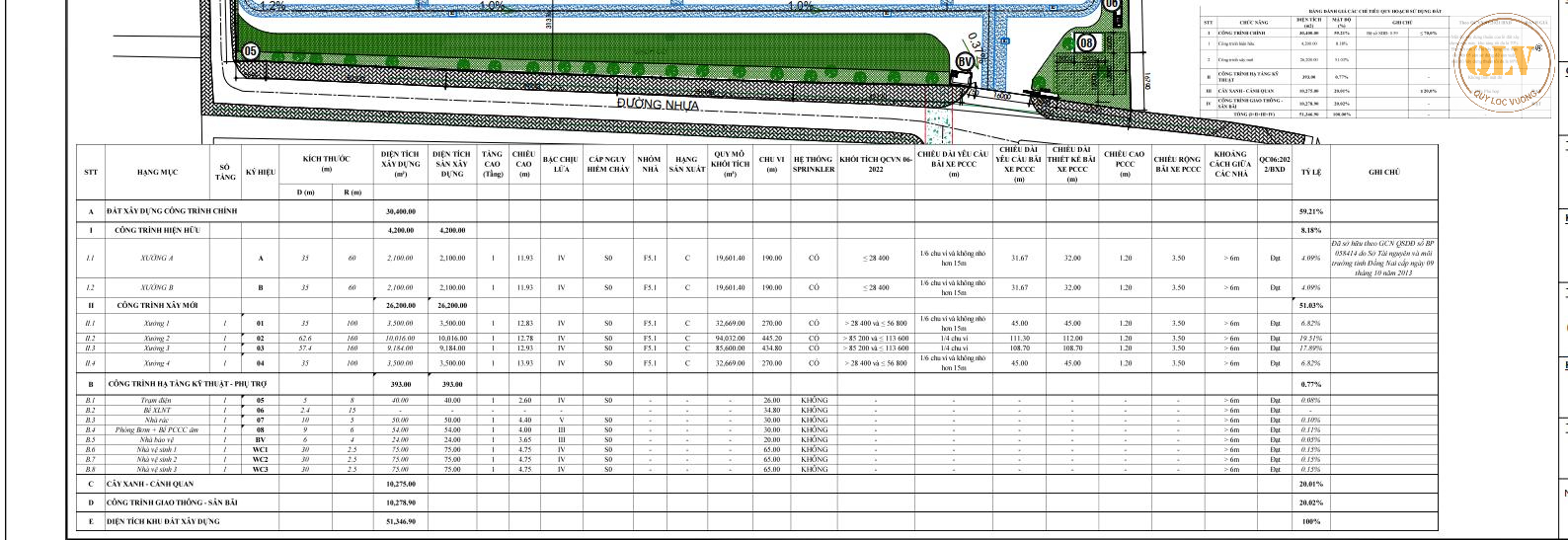Screen dimensions: 1568x540
Task: Click the circled 05 marker on the site plan
Action: tap(250, 51)
